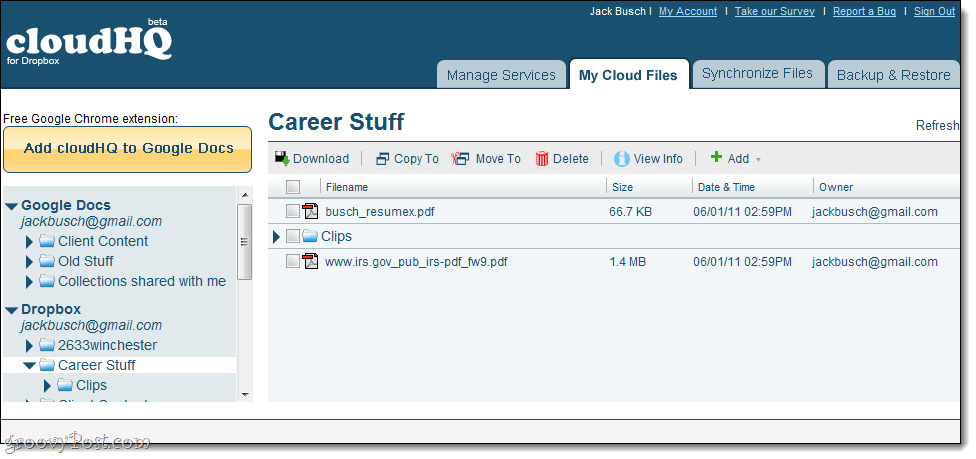Click the sidebar scrollbar up arrow
The height and width of the screenshot is (459, 976).
point(245,194)
